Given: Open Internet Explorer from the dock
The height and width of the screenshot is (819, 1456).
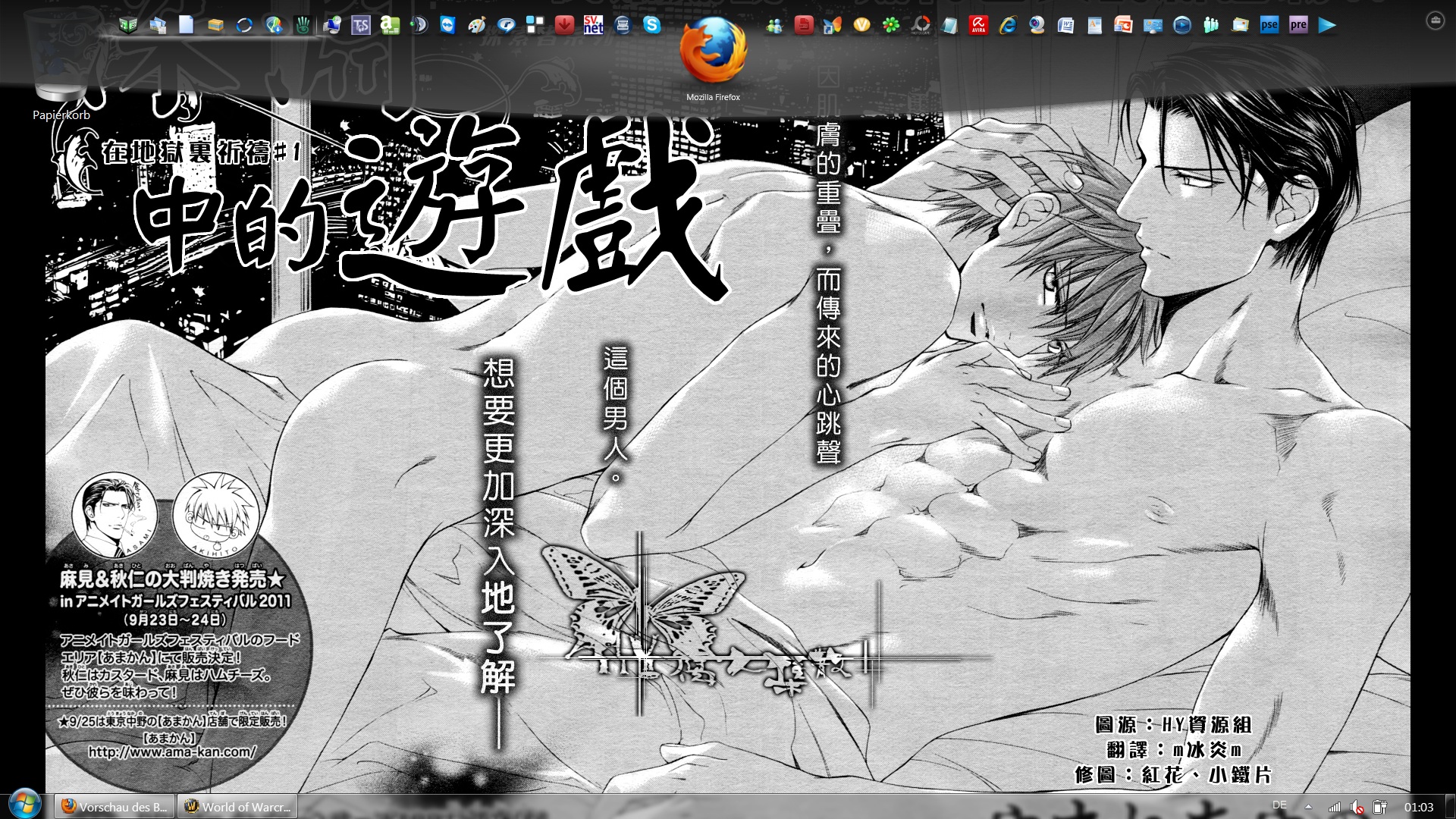Looking at the screenshot, I should click(1007, 25).
